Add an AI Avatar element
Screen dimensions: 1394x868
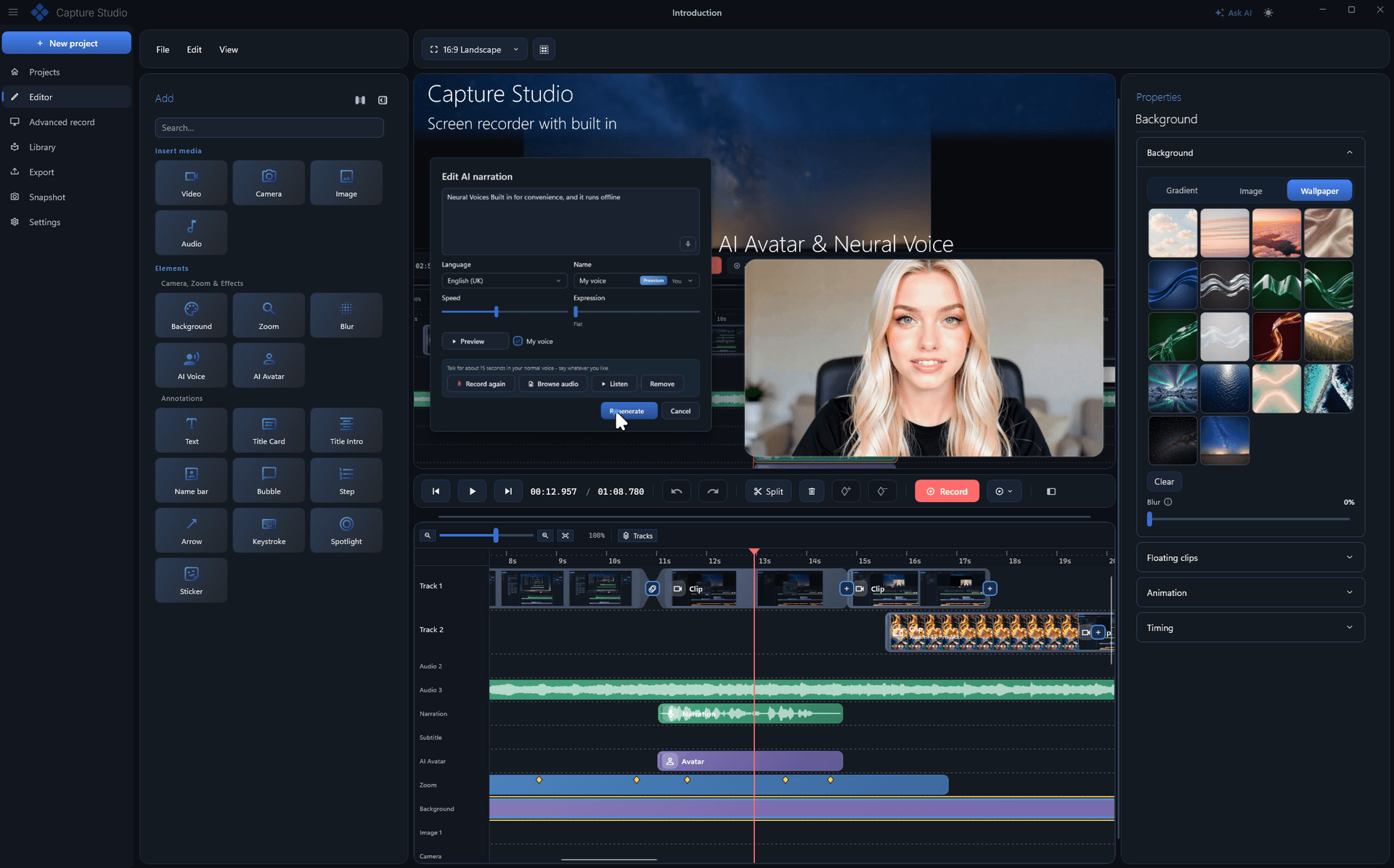[269, 365]
